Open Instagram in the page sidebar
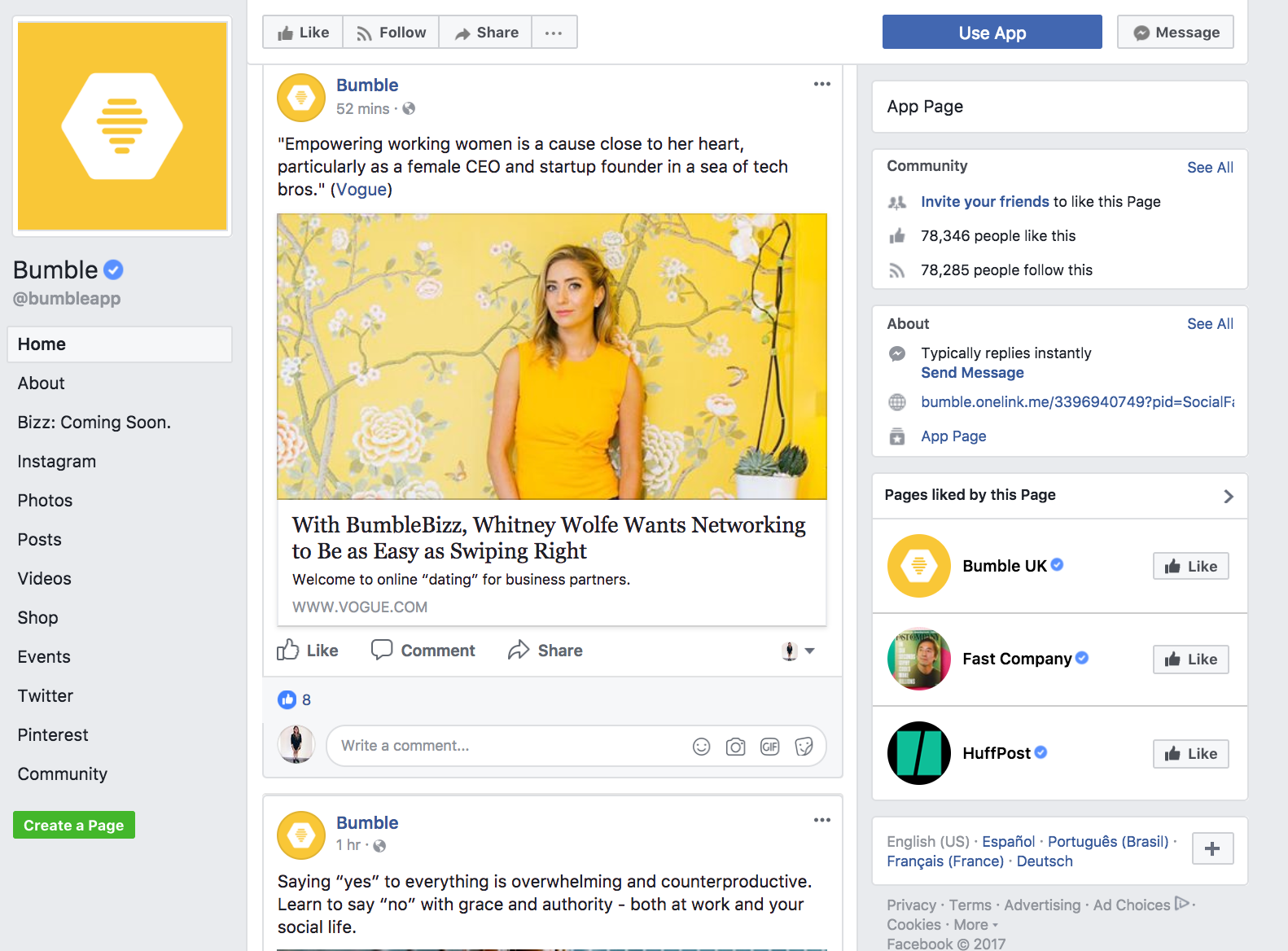The width and height of the screenshot is (1288, 951). click(x=57, y=462)
